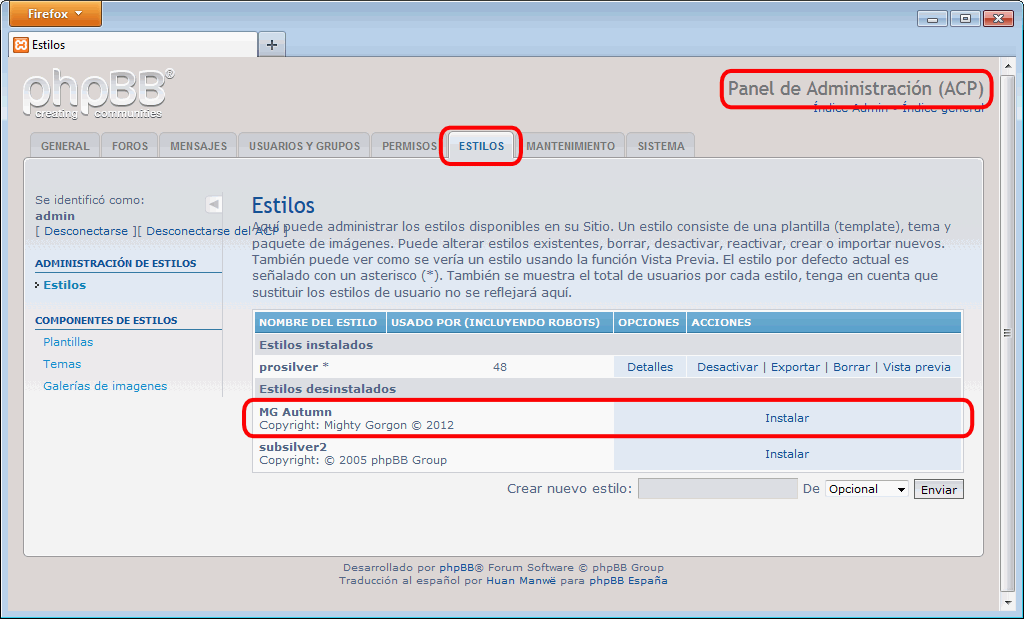The width and height of the screenshot is (1024, 619).
Task: Switch to the MENSAJES tab
Action: pyautogui.click(x=198, y=146)
